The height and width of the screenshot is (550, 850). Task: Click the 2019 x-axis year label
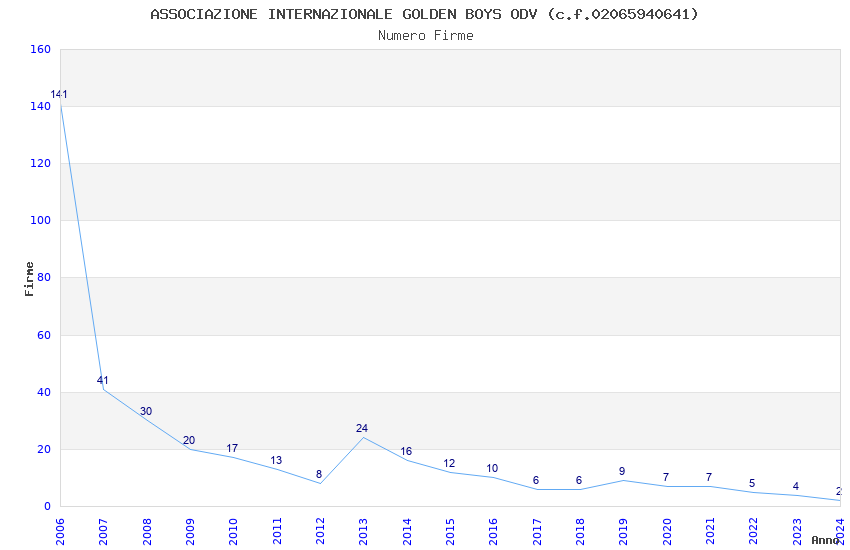[x=623, y=531]
